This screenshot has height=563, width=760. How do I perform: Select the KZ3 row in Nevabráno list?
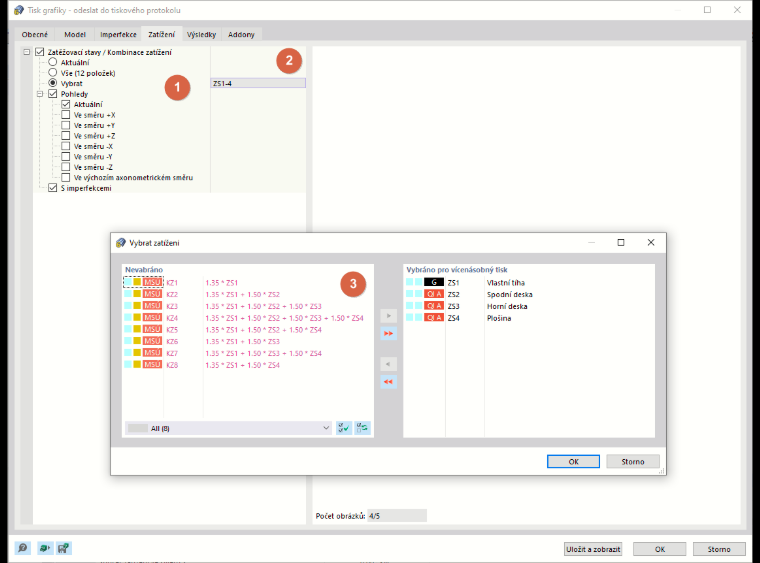[x=248, y=306]
